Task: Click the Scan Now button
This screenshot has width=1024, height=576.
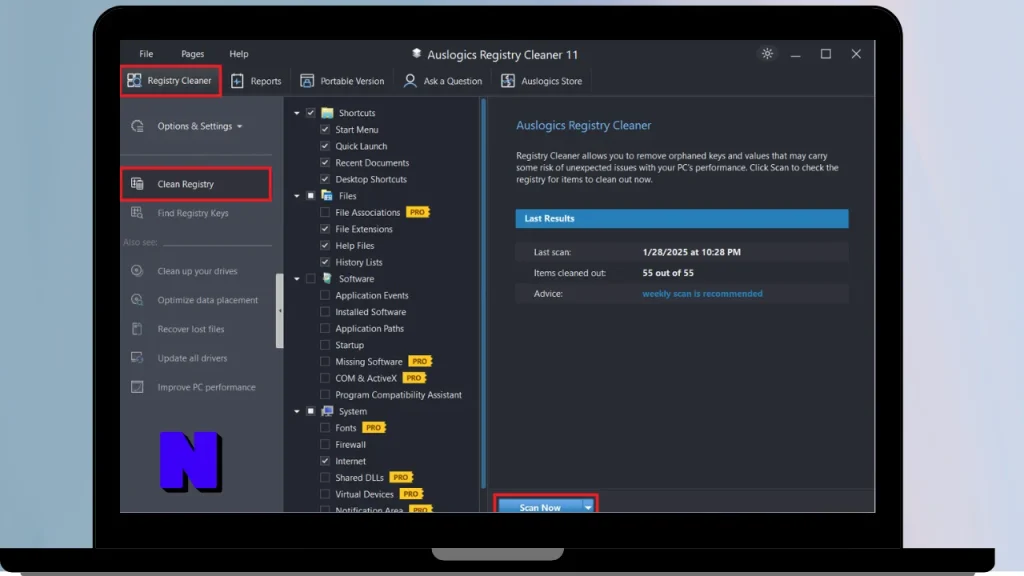Action: (x=540, y=507)
